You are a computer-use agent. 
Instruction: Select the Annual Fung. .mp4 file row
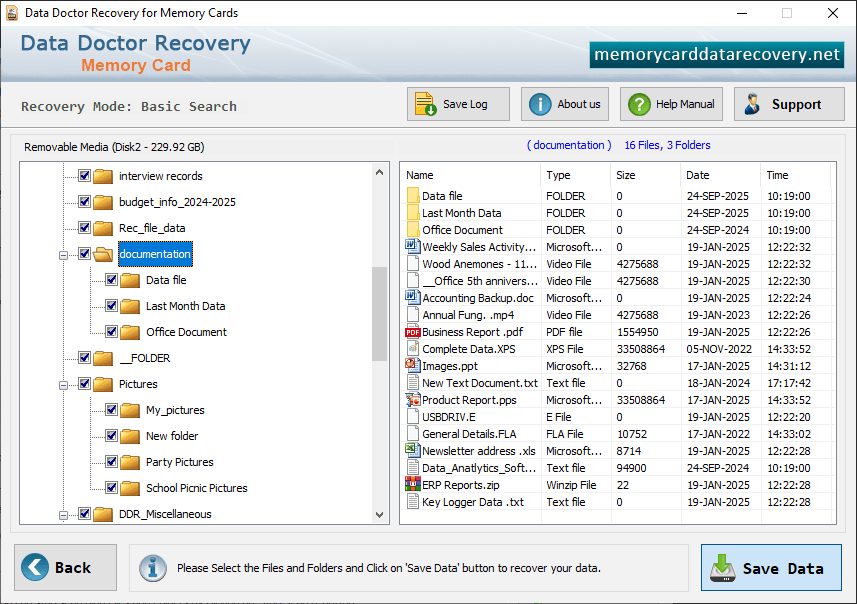(x=618, y=315)
